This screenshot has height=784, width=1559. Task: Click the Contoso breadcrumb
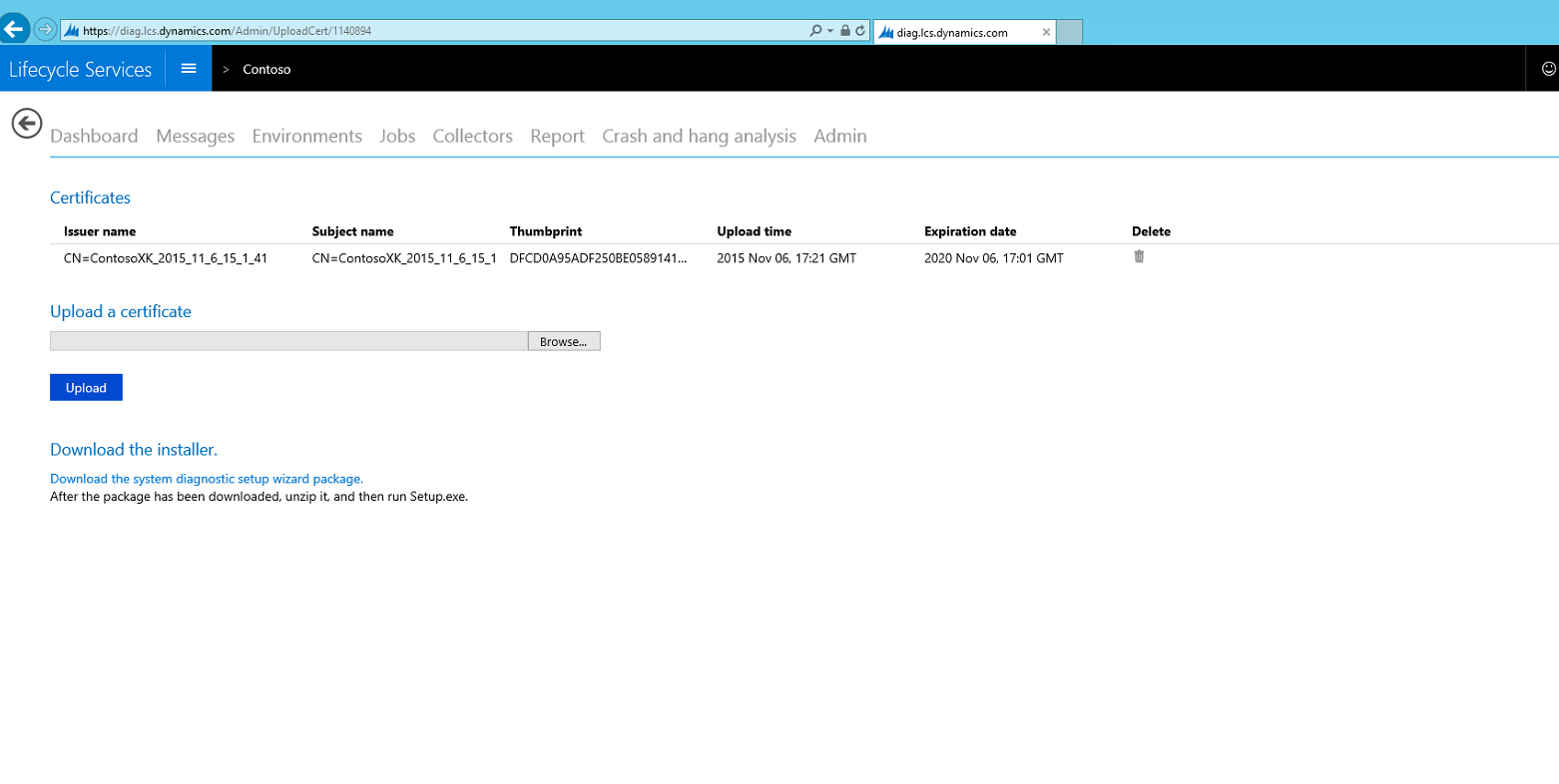[266, 70]
